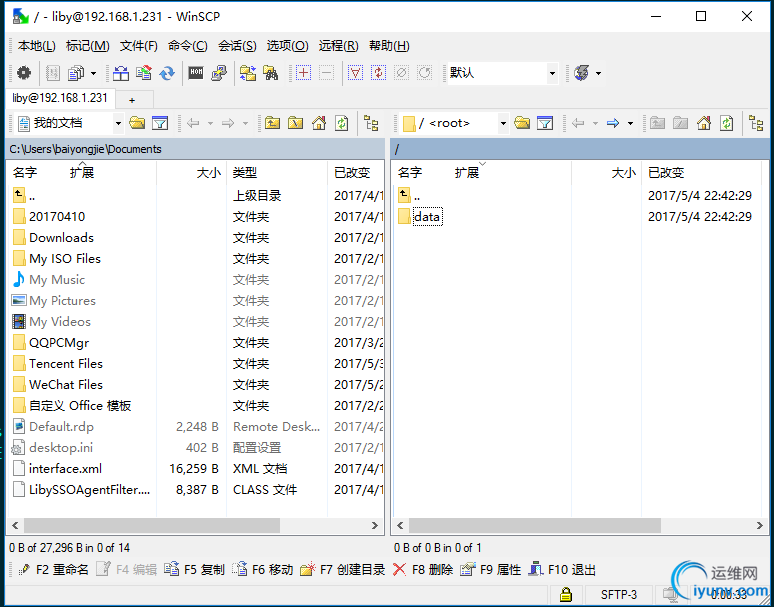Viewport: 774px width, 607px height.
Task: Open the 本地(L) menu
Action: [37, 46]
